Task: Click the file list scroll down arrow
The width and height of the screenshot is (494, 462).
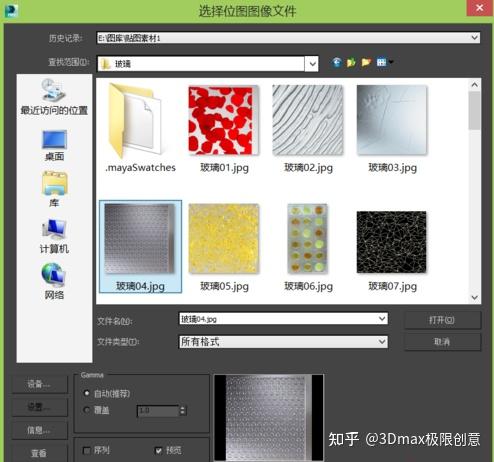Action: [475, 297]
